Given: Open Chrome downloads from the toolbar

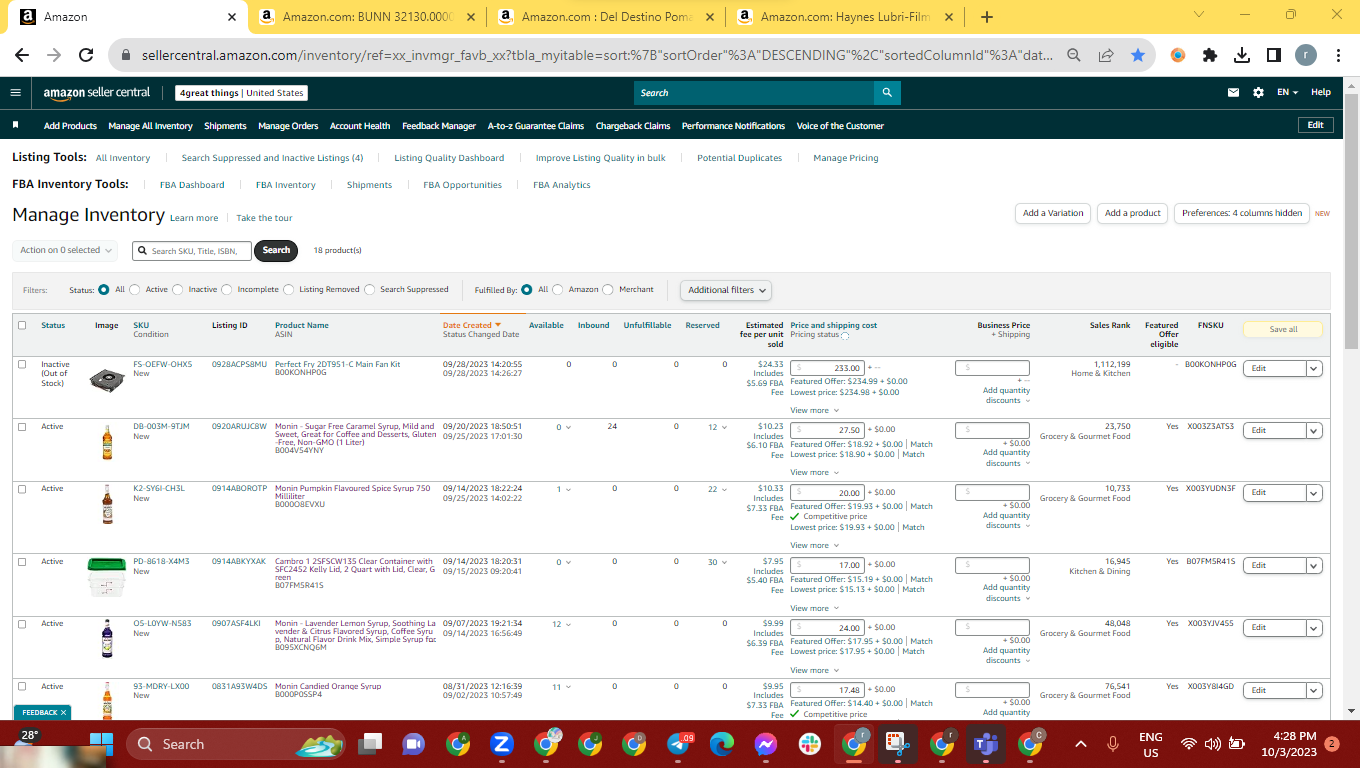Looking at the screenshot, I should pyautogui.click(x=1242, y=56).
